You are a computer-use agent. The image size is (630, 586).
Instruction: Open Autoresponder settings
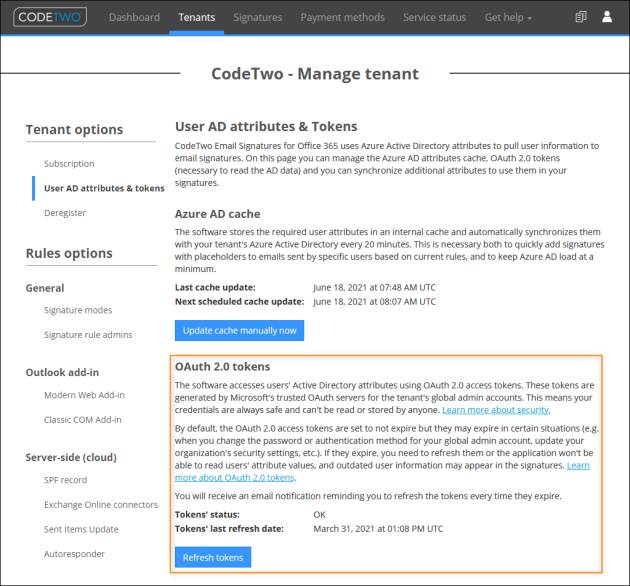74,553
